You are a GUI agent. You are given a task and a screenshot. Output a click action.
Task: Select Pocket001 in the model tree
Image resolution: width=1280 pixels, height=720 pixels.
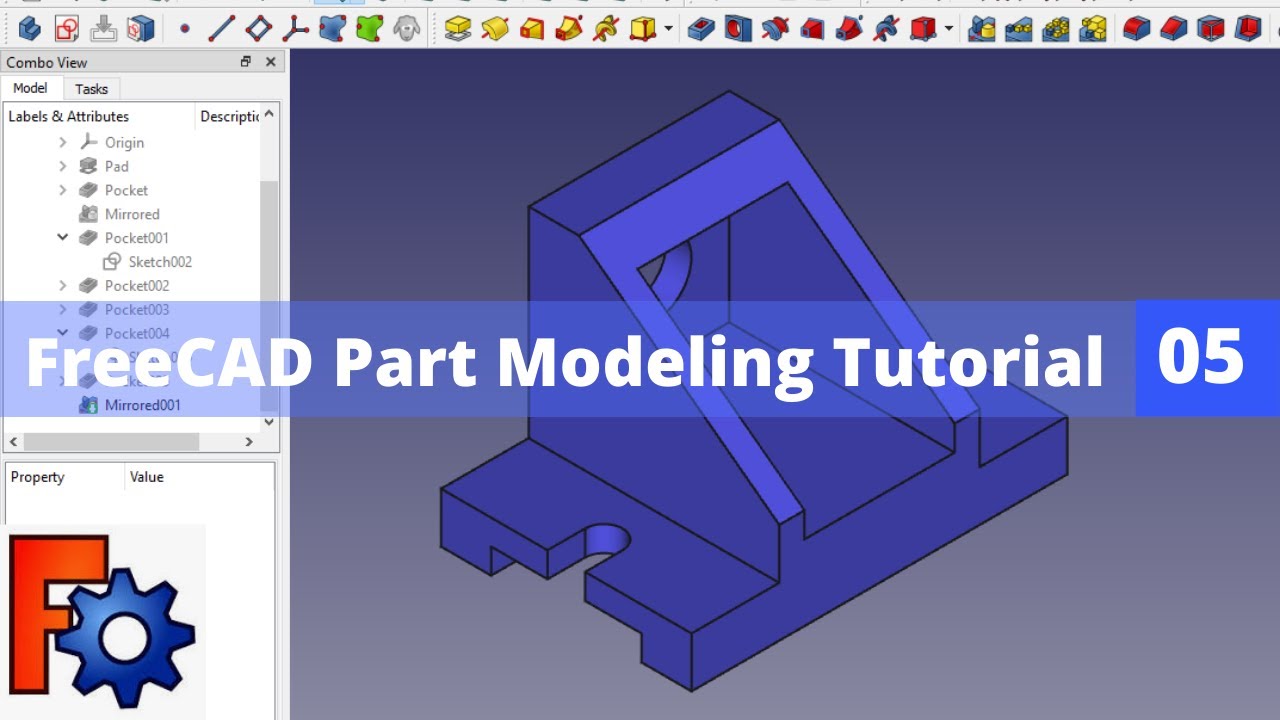136,238
